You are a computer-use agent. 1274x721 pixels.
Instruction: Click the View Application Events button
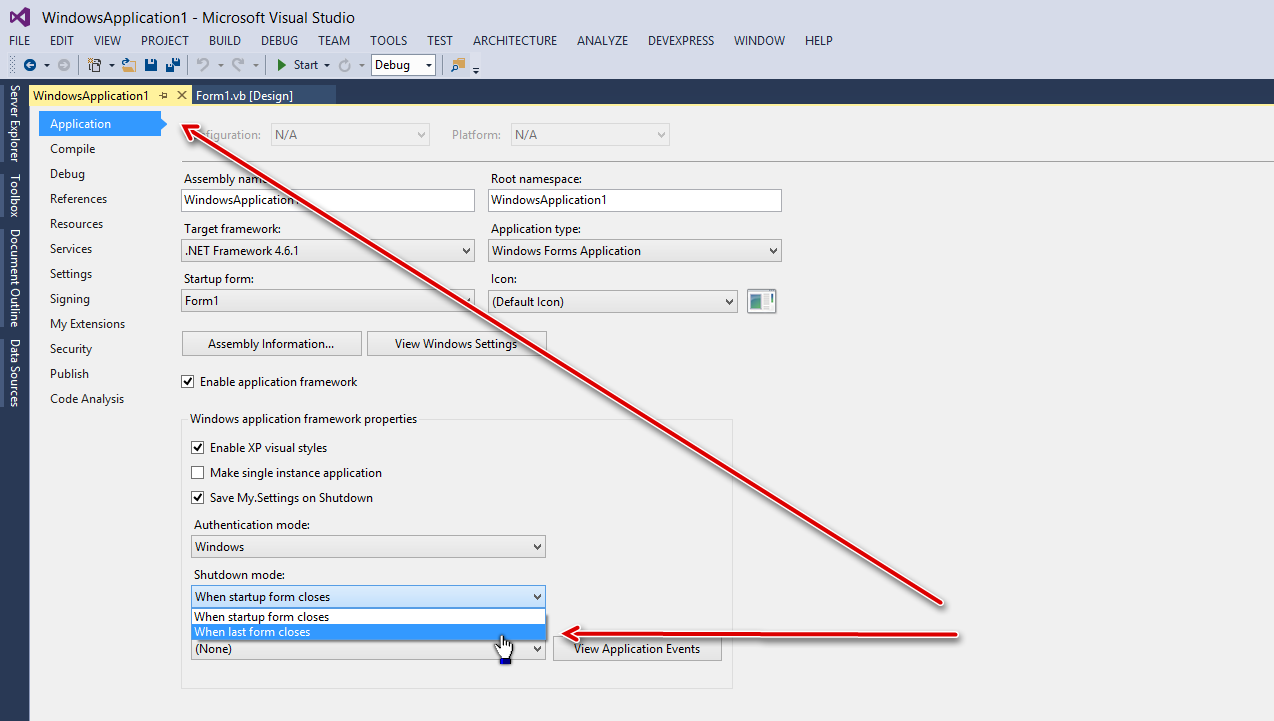636,649
